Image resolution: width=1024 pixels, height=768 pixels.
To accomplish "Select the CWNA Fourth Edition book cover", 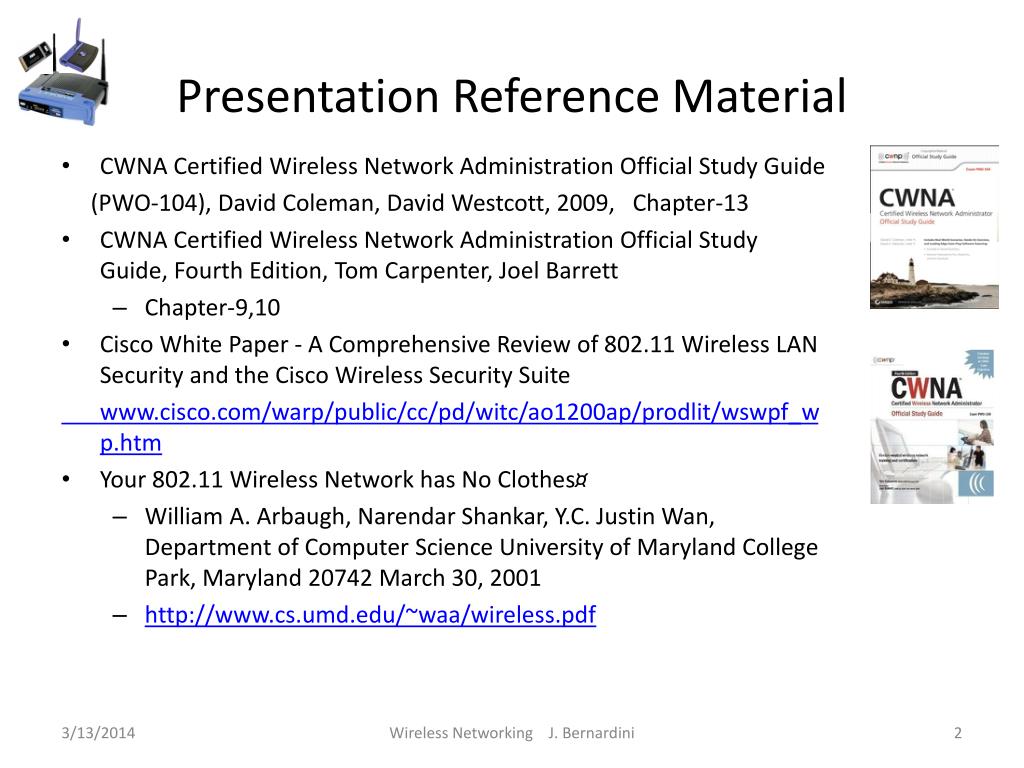I will pos(933,427).
